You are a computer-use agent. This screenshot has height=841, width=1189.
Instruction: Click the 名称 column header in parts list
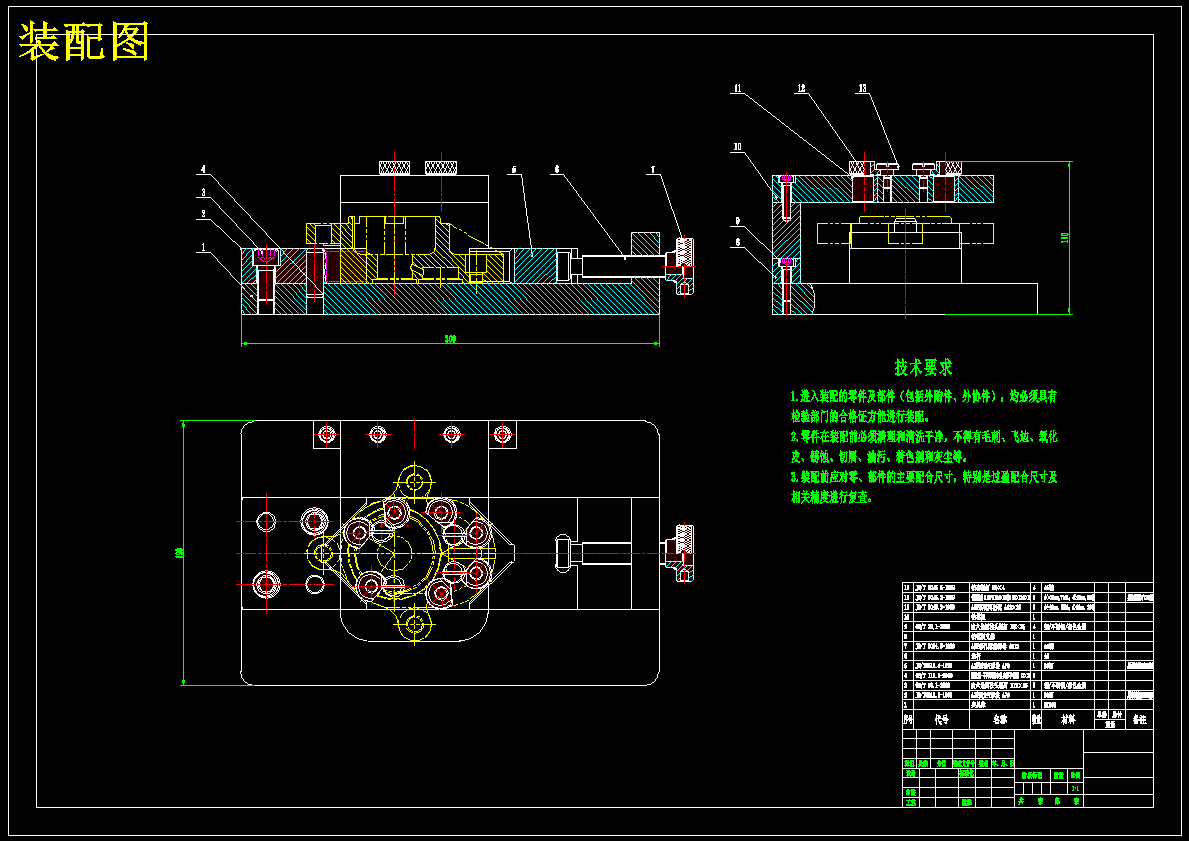coord(1000,719)
